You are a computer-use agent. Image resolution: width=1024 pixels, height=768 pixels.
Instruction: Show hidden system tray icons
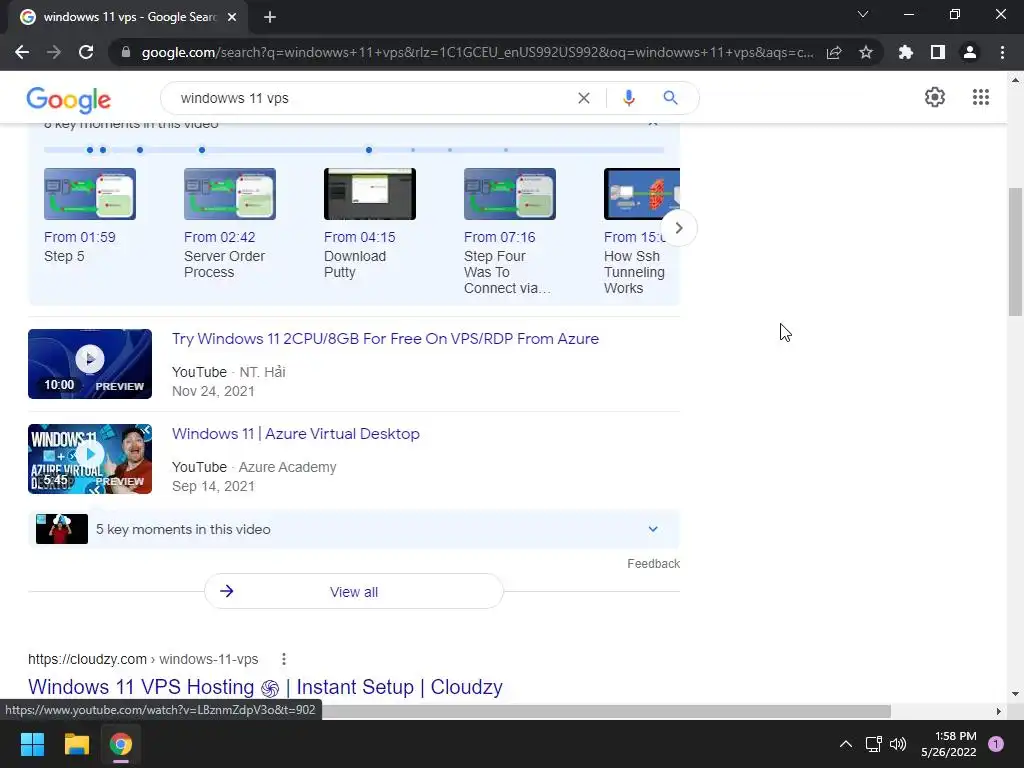[x=846, y=744]
